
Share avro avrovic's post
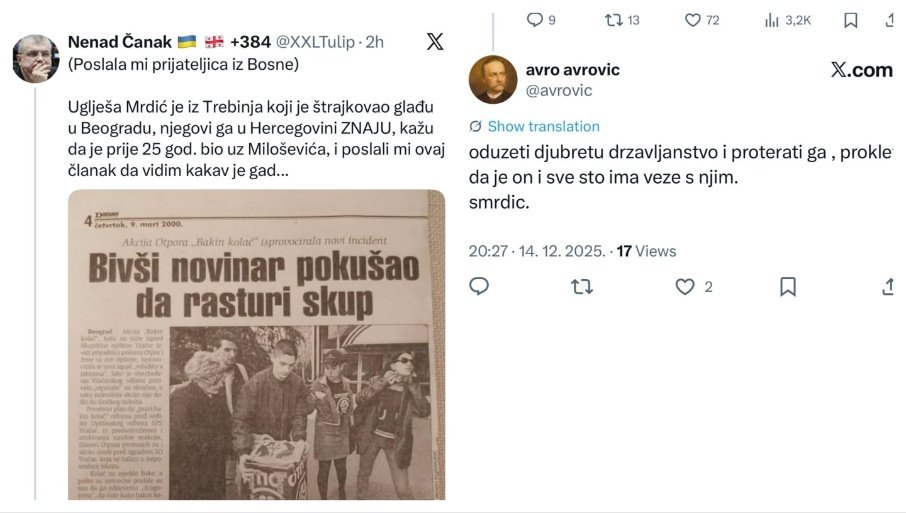(x=889, y=287)
